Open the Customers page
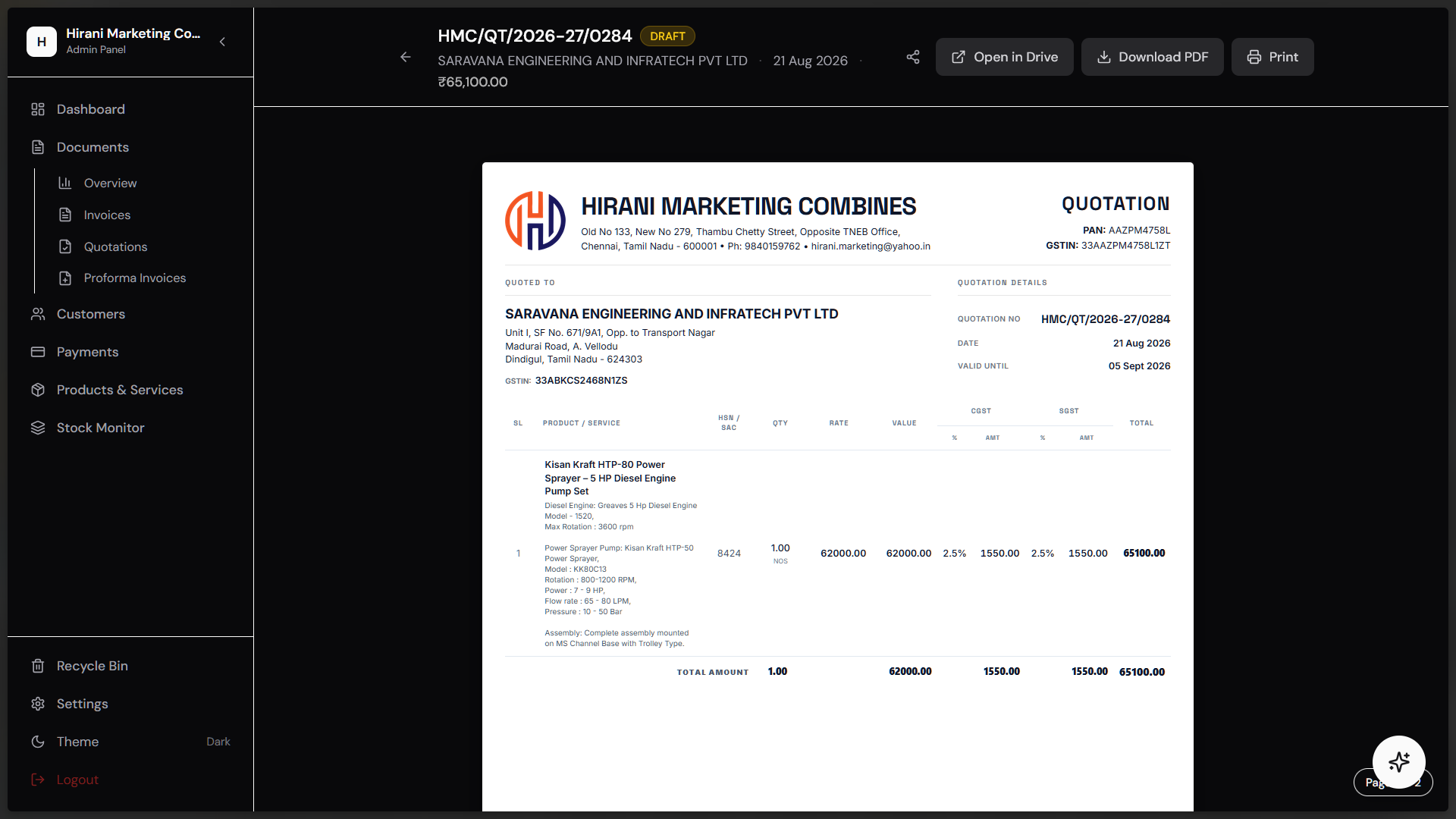Image resolution: width=1456 pixels, height=819 pixels. pyautogui.click(x=130, y=314)
